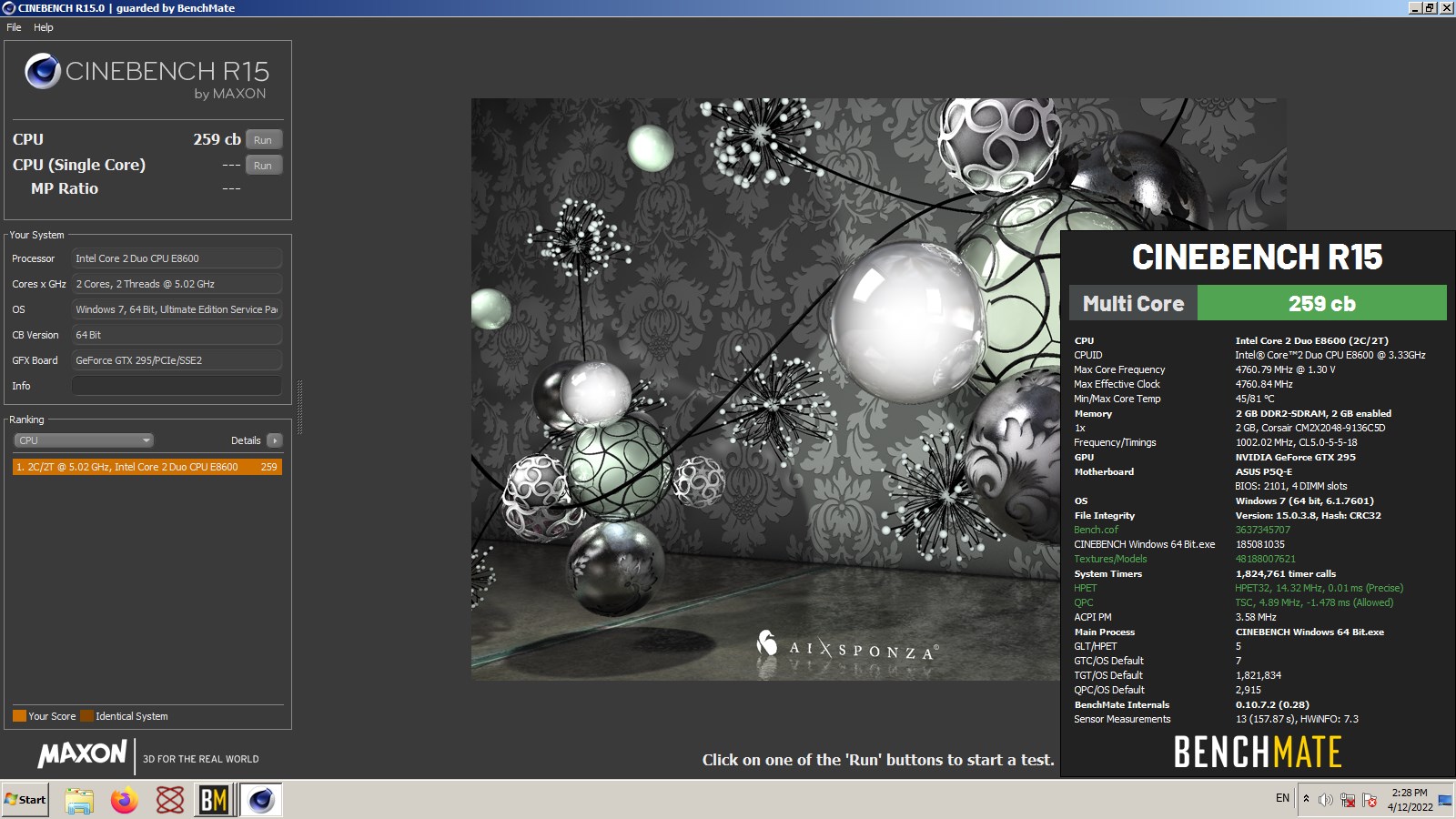Show hidden tray icons arrow
The width and height of the screenshot is (1456, 819).
[1307, 799]
